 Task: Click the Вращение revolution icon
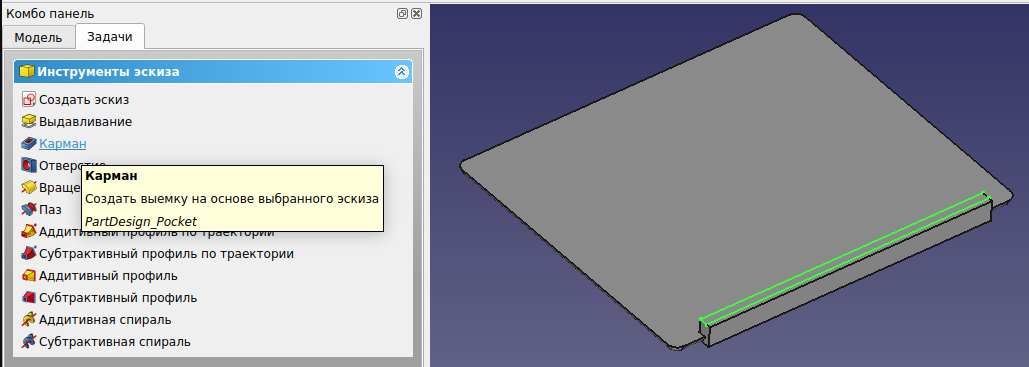tap(28, 188)
